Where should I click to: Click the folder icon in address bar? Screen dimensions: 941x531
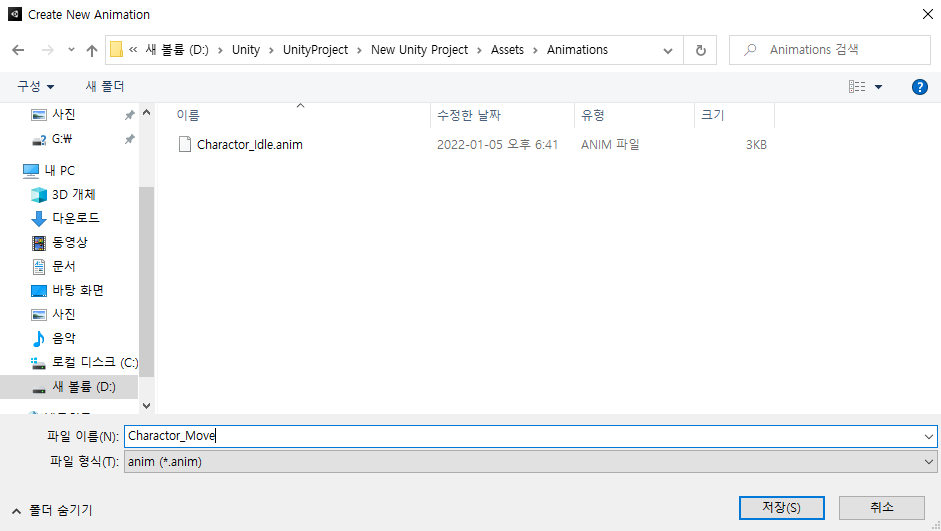tap(116, 49)
